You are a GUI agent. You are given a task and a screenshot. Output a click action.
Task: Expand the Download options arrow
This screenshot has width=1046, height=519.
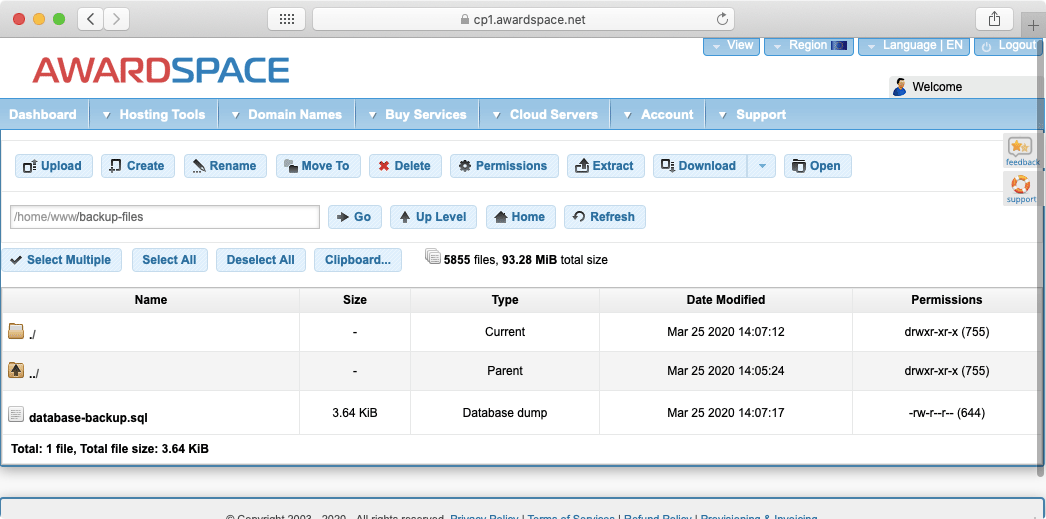[x=762, y=166]
